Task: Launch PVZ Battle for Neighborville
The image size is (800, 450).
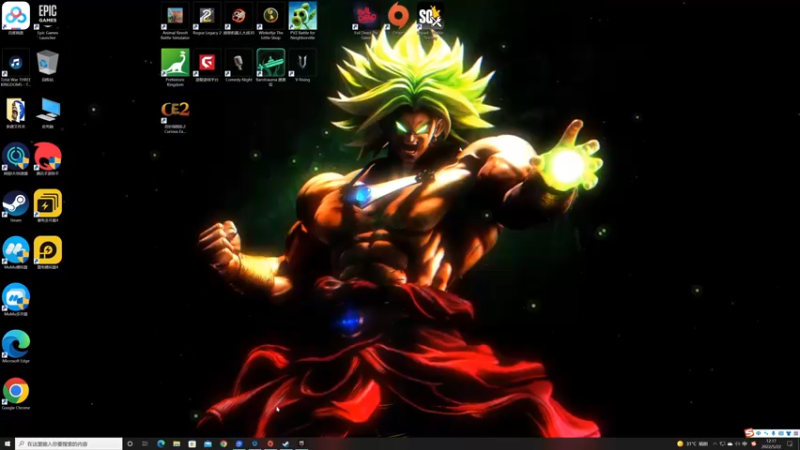Action: pos(303,20)
